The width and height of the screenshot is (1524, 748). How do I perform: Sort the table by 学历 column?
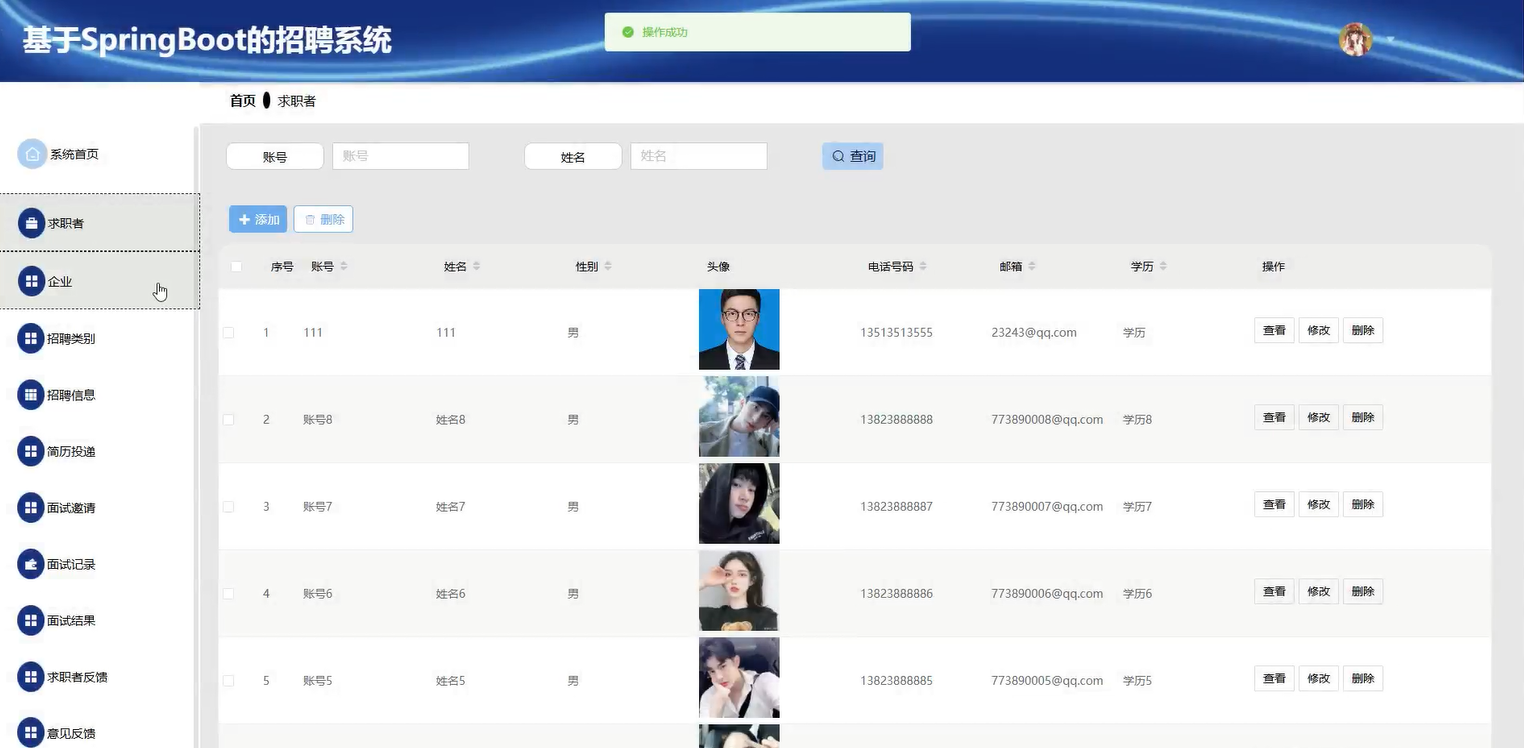[x=1163, y=266]
